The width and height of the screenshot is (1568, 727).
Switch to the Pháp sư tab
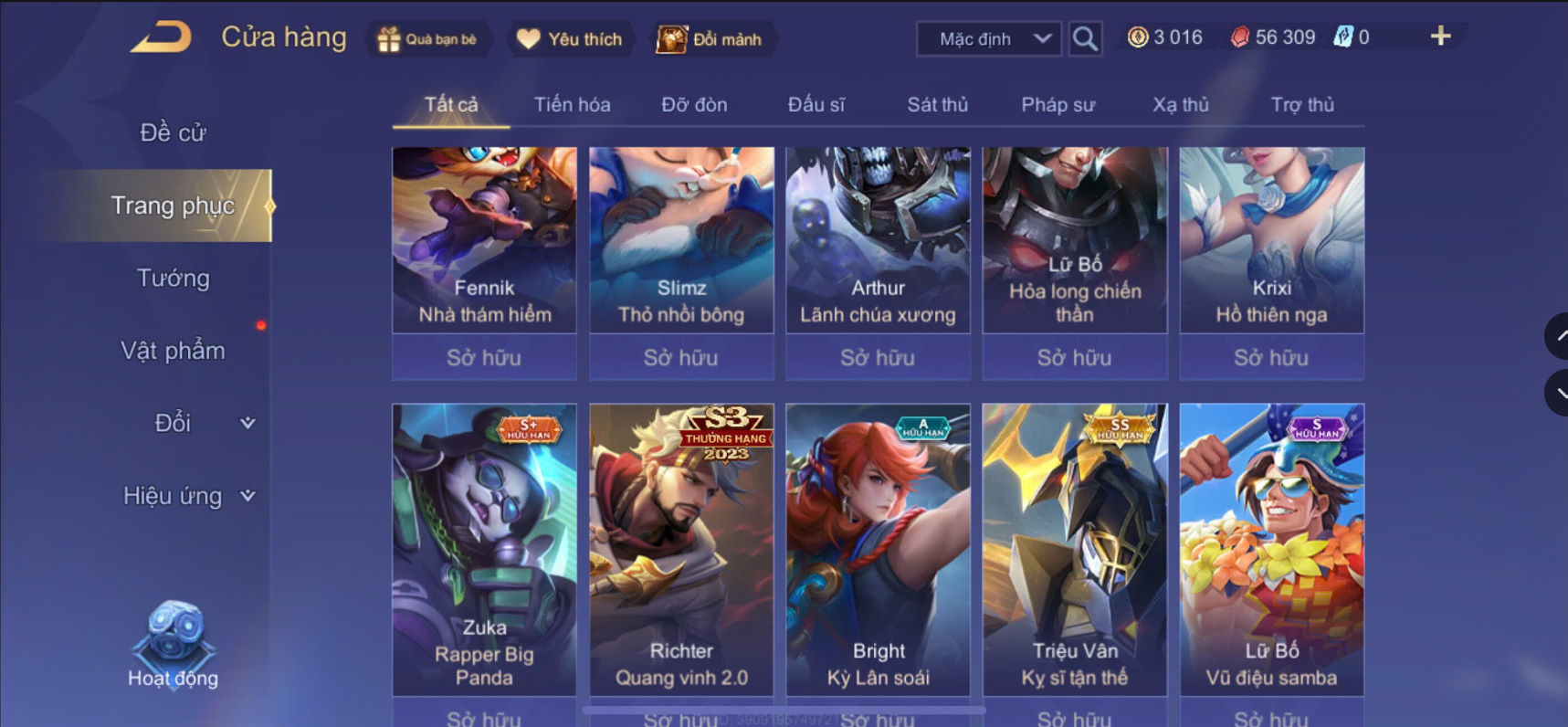pyautogui.click(x=1058, y=105)
